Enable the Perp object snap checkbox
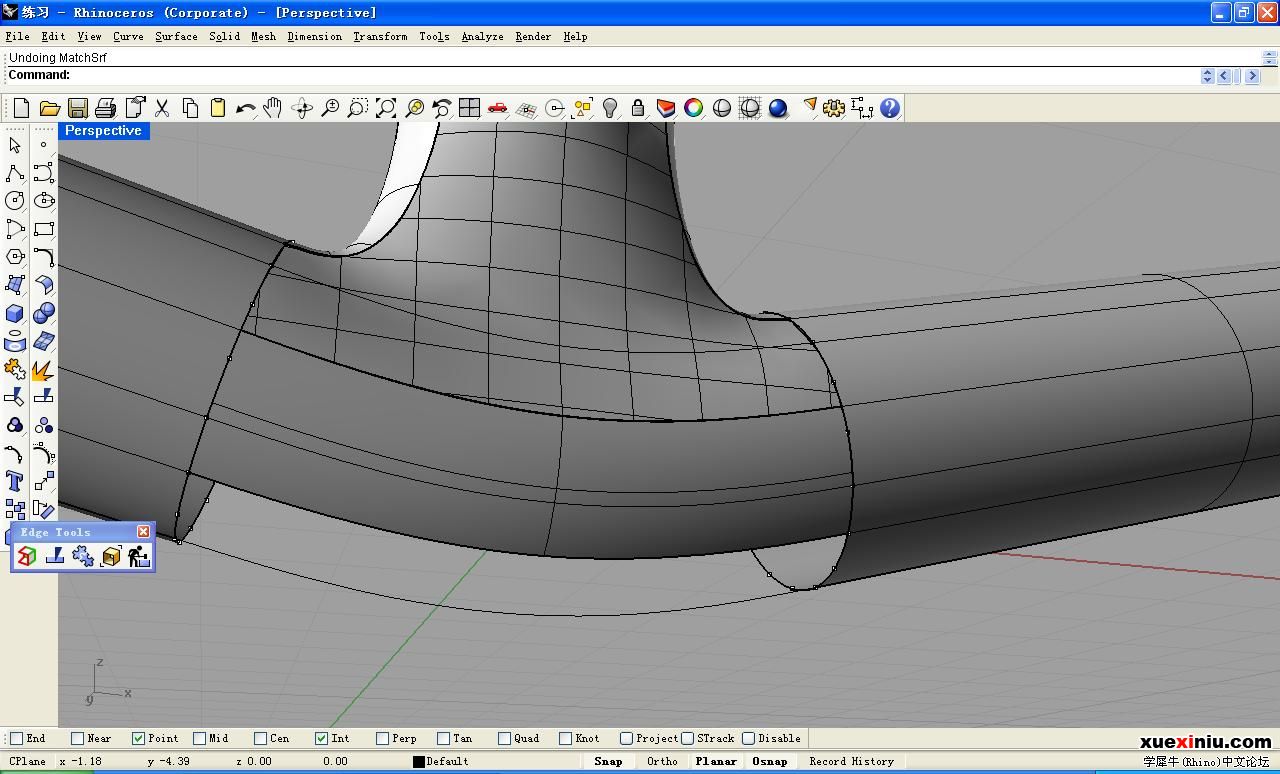Viewport: 1280px width, 774px height. (383, 739)
